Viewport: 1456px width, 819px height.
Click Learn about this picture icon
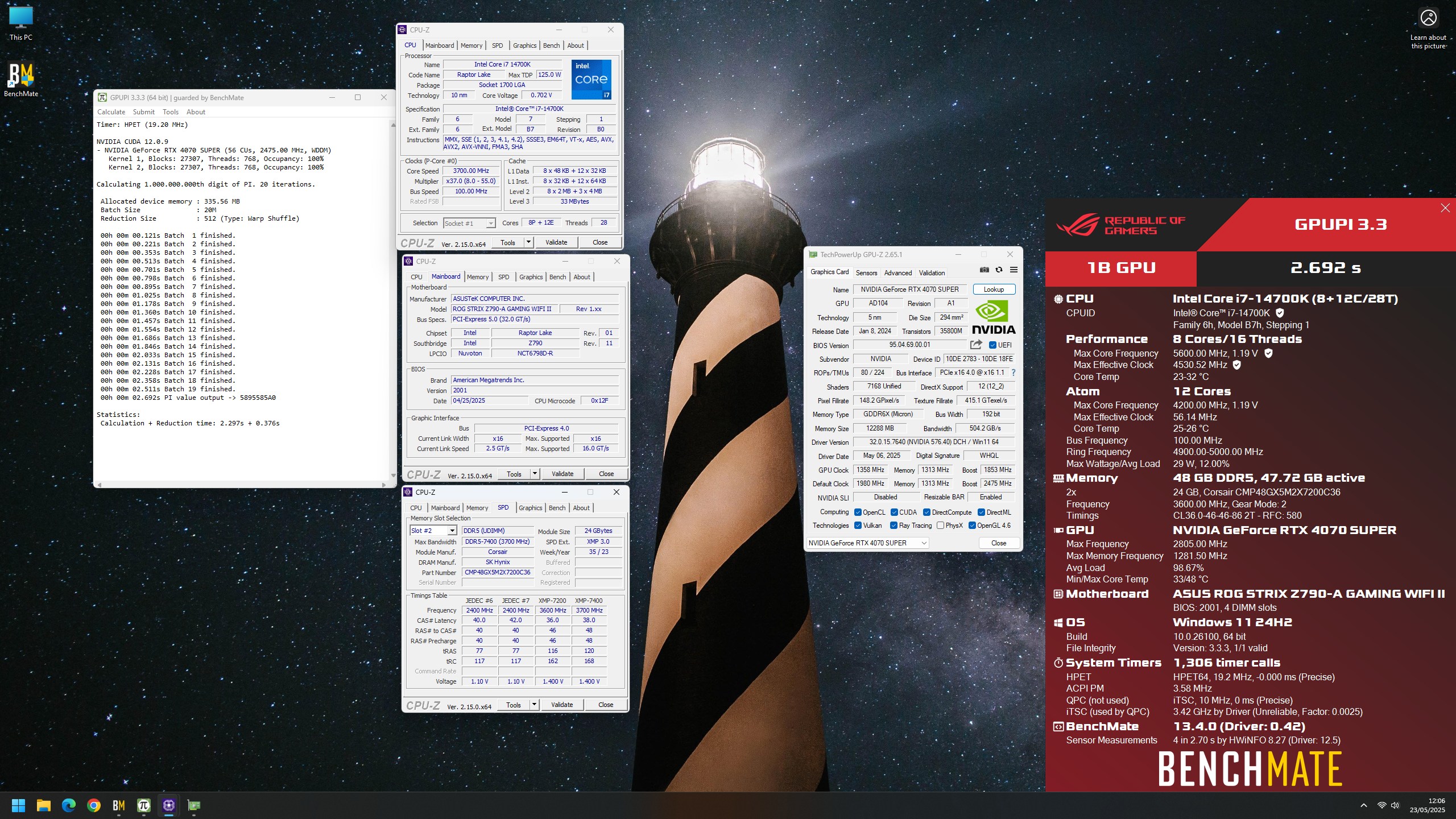[x=1428, y=28]
